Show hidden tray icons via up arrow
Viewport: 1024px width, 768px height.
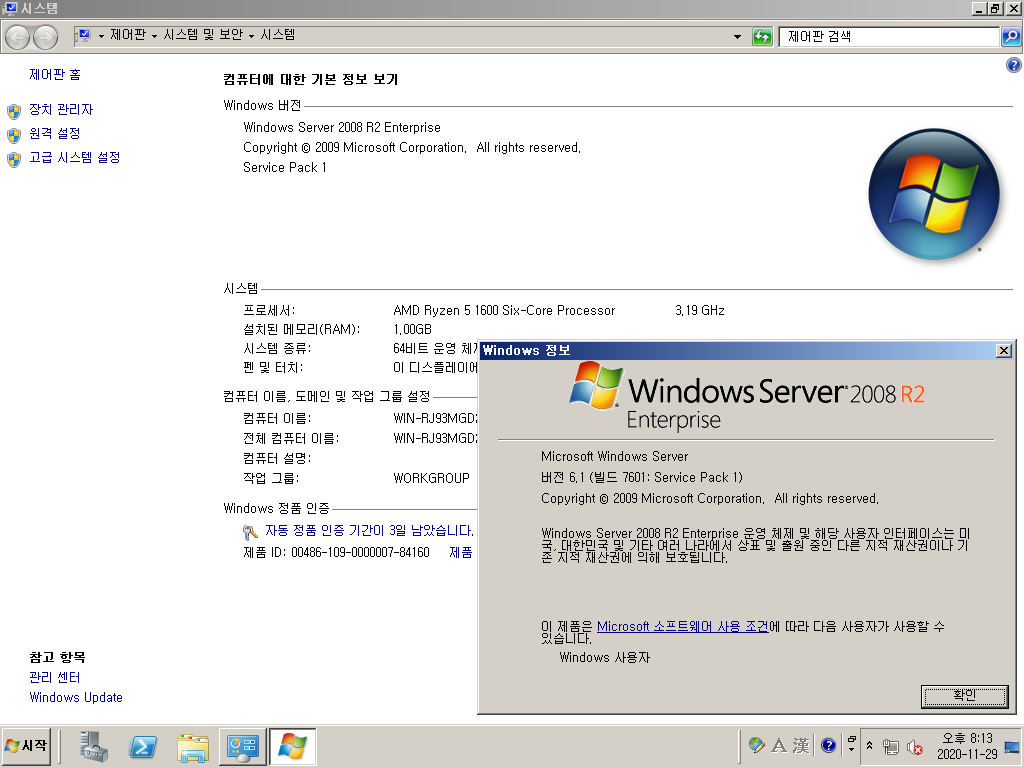click(x=869, y=745)
